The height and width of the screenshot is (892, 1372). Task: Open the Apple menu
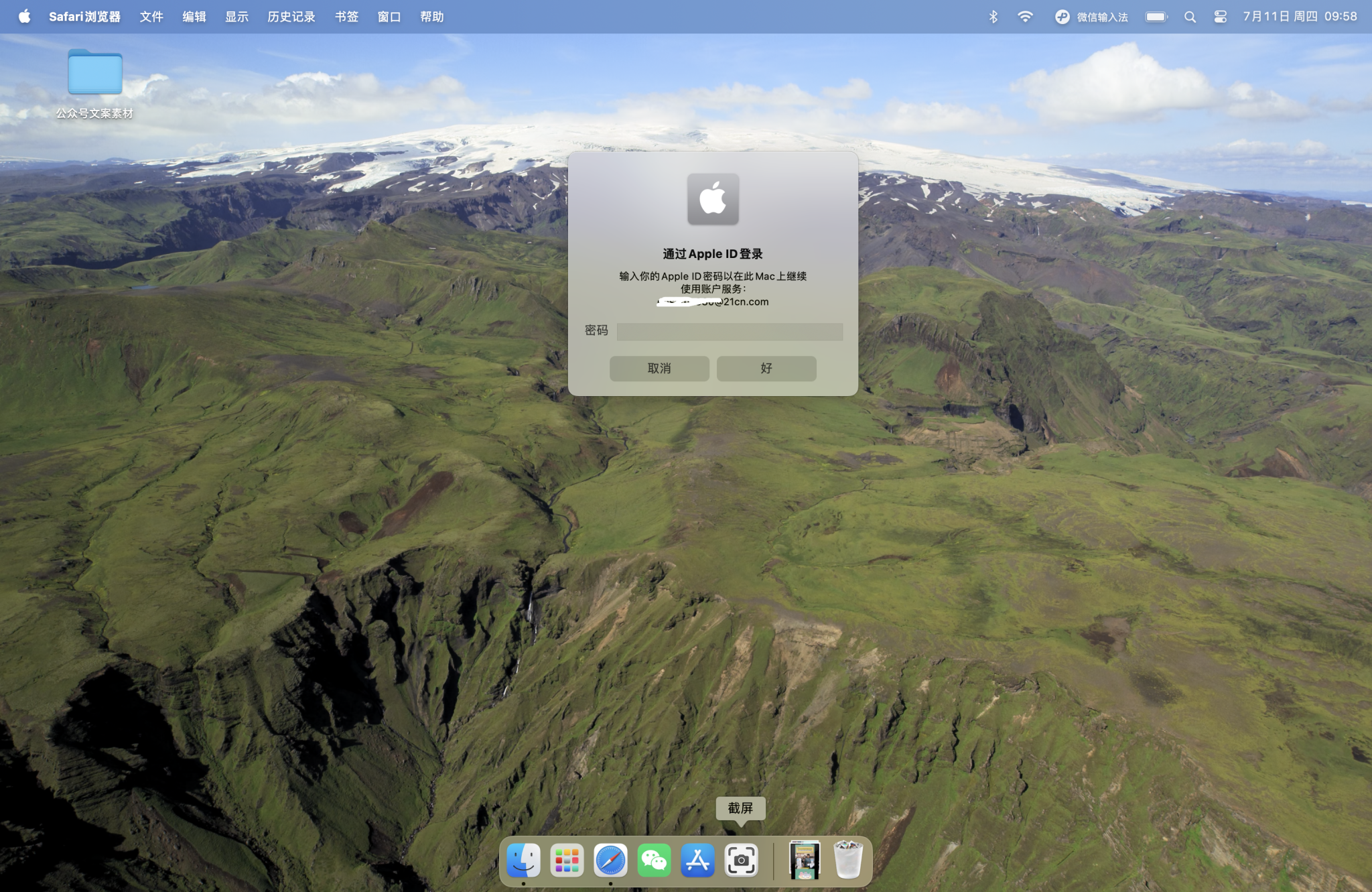(24, 17)
